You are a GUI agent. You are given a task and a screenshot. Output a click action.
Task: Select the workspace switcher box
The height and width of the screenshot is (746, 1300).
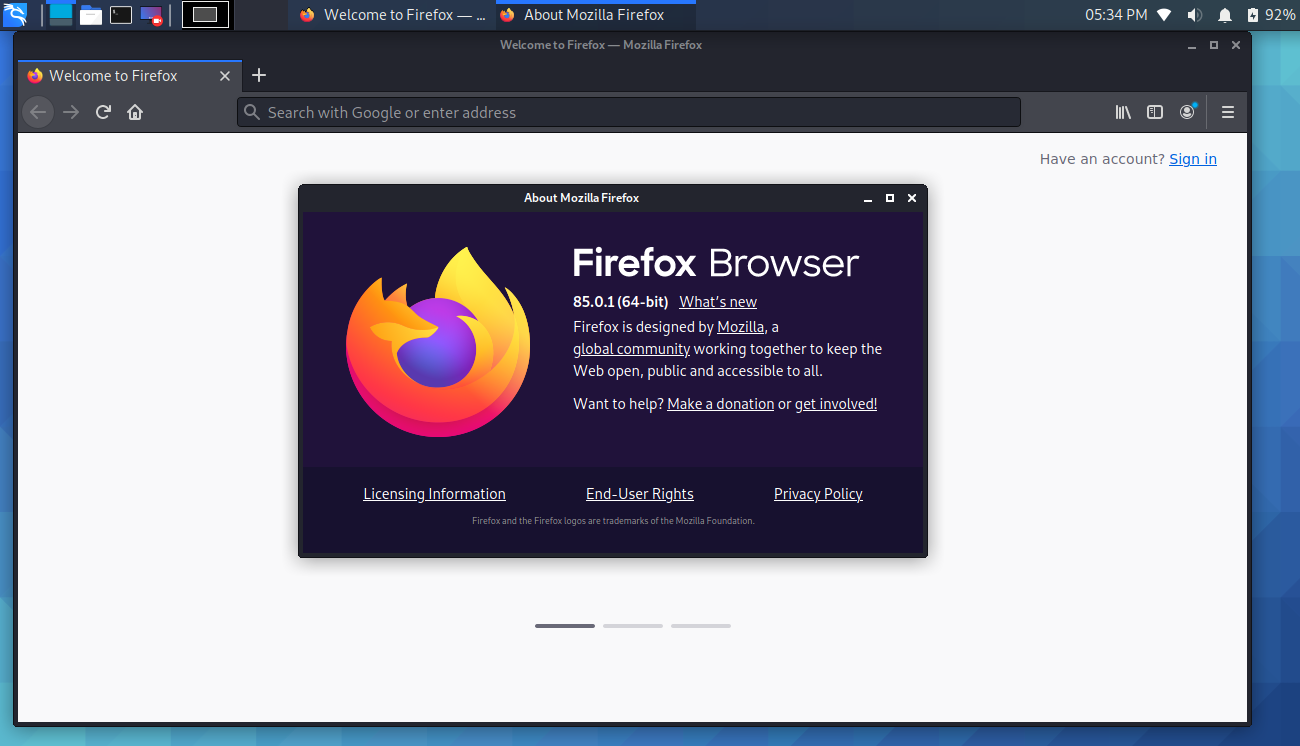point(205,14)
